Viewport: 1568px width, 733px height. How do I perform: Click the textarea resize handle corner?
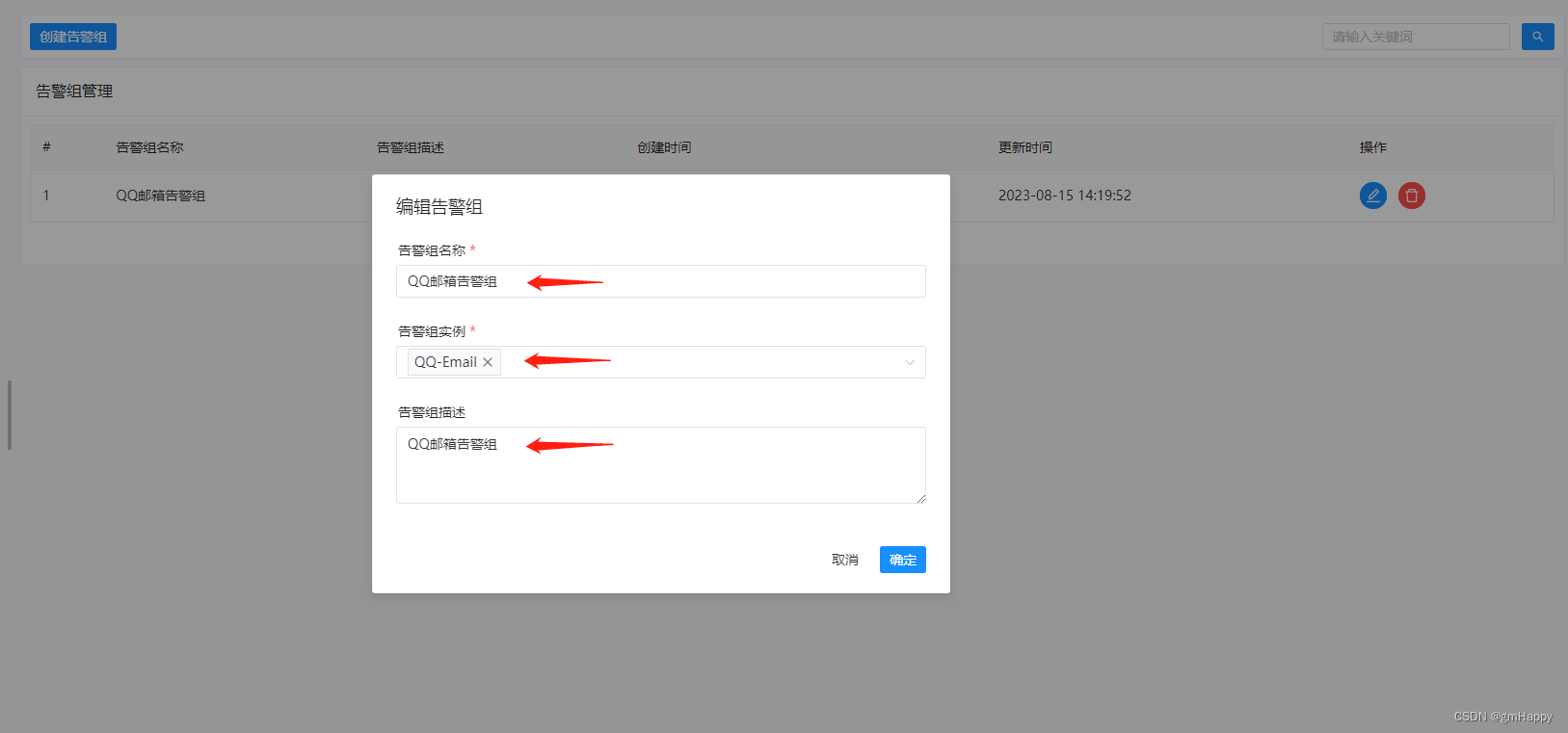click(x=921, y=499)
